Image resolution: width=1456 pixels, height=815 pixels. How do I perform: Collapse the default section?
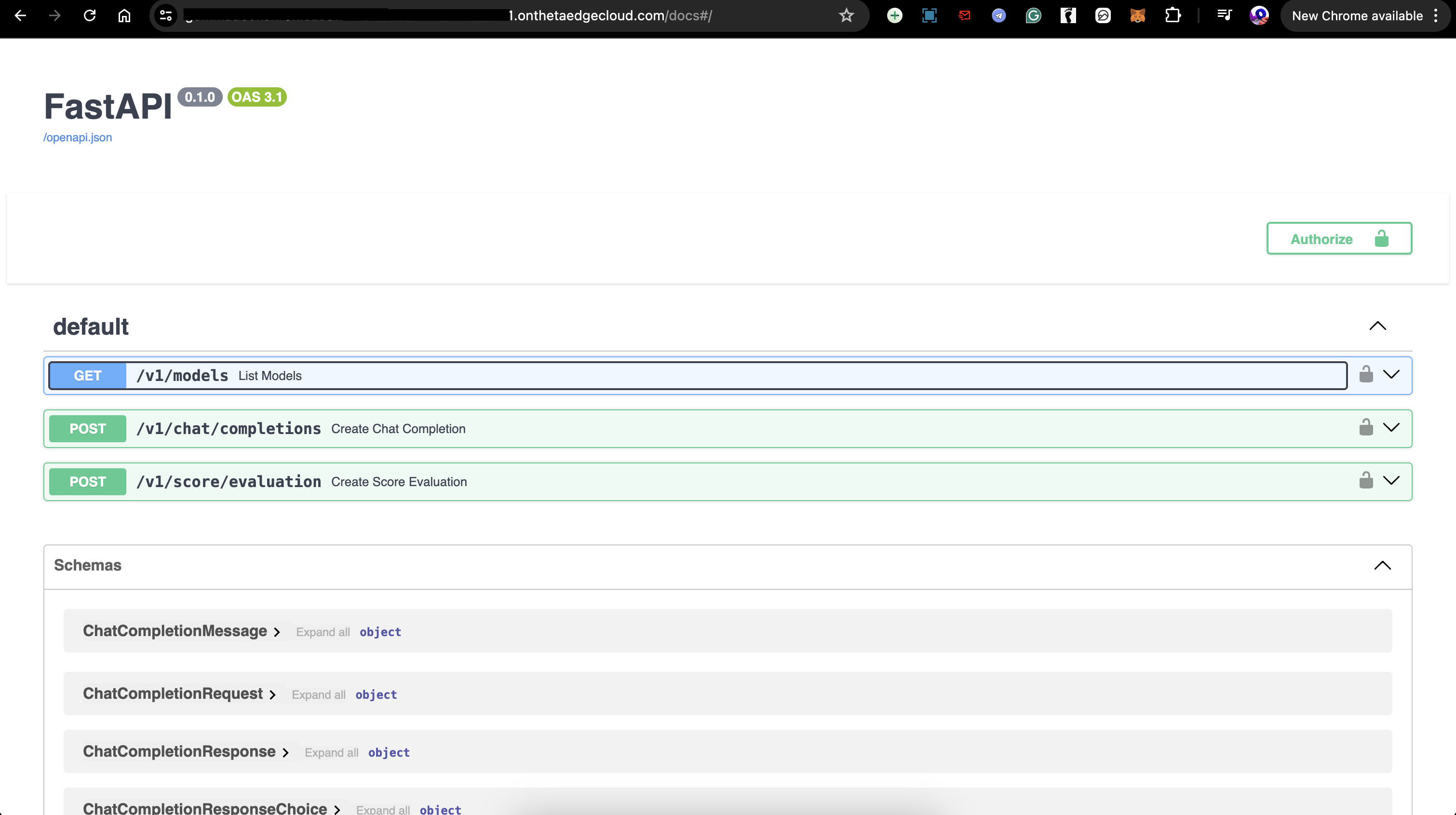(1377, 326)
